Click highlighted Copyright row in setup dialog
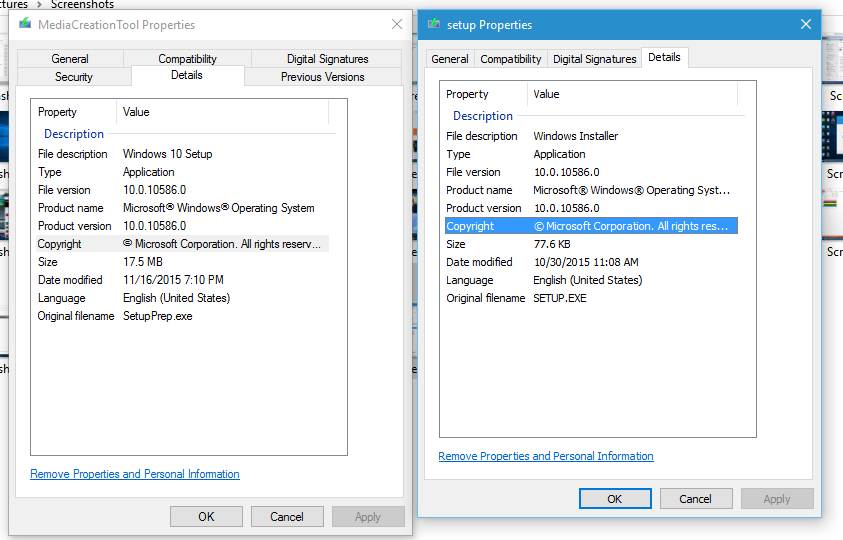This screenshot has height=540, width=843. (x=591, y=226)
